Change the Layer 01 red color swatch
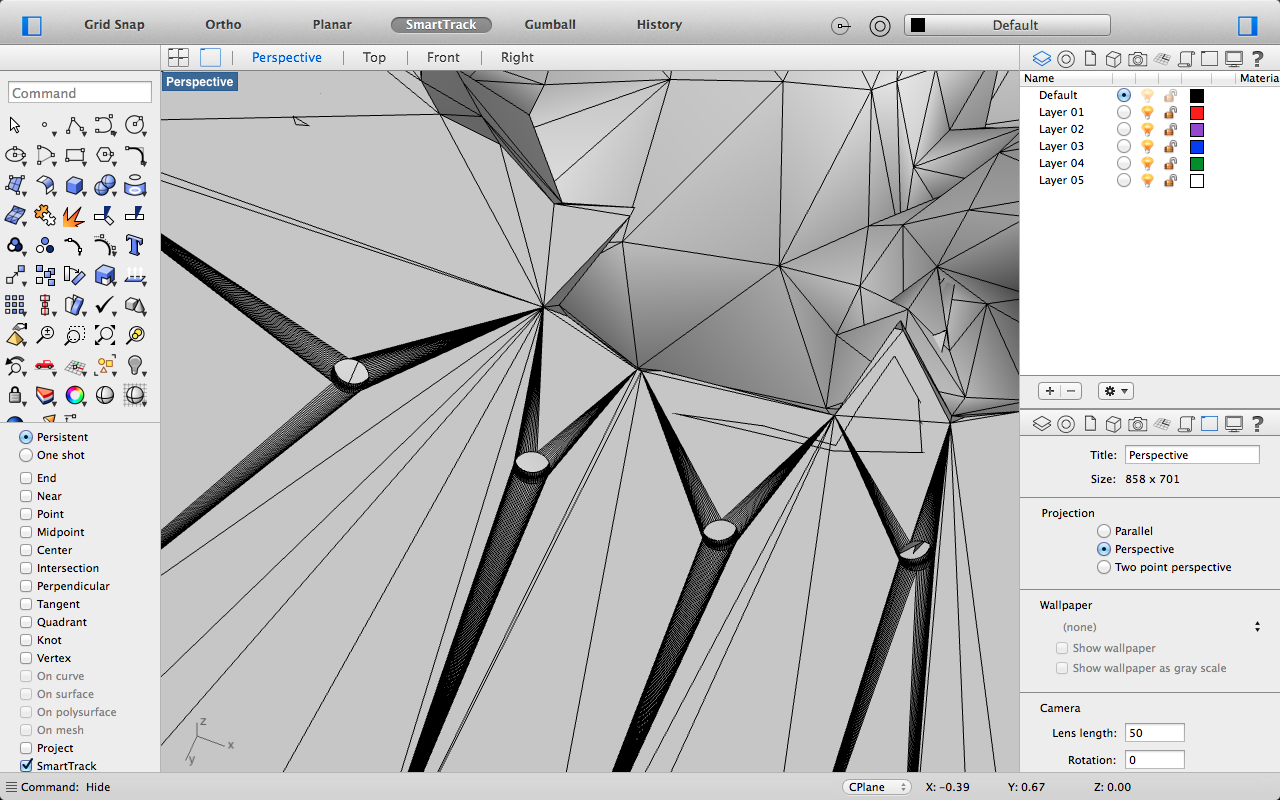1280x800 pixels. 1196,112
